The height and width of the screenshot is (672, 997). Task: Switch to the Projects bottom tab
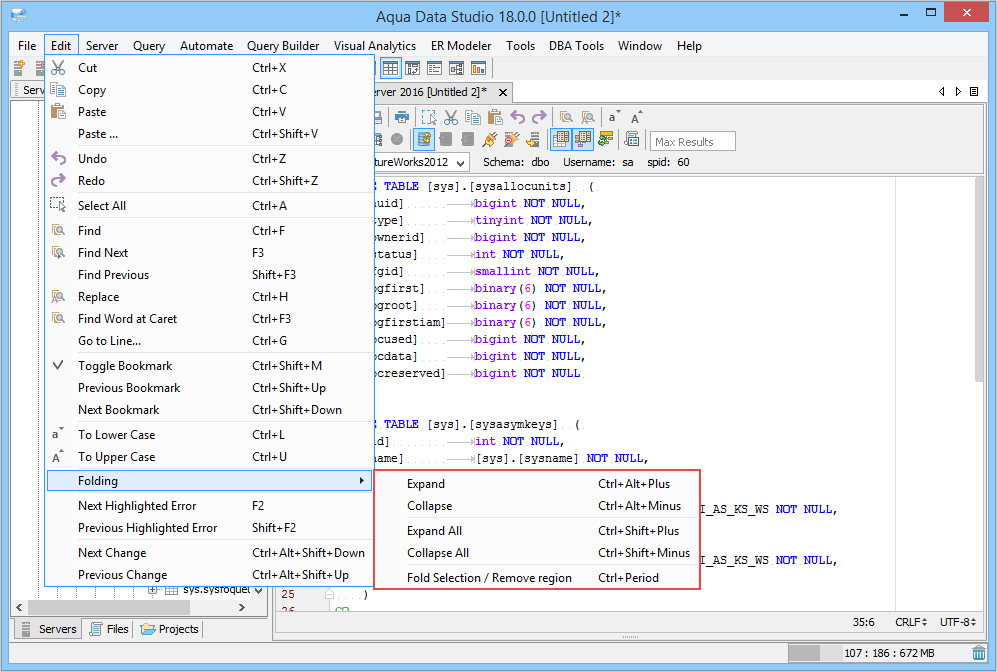point(170,629)
